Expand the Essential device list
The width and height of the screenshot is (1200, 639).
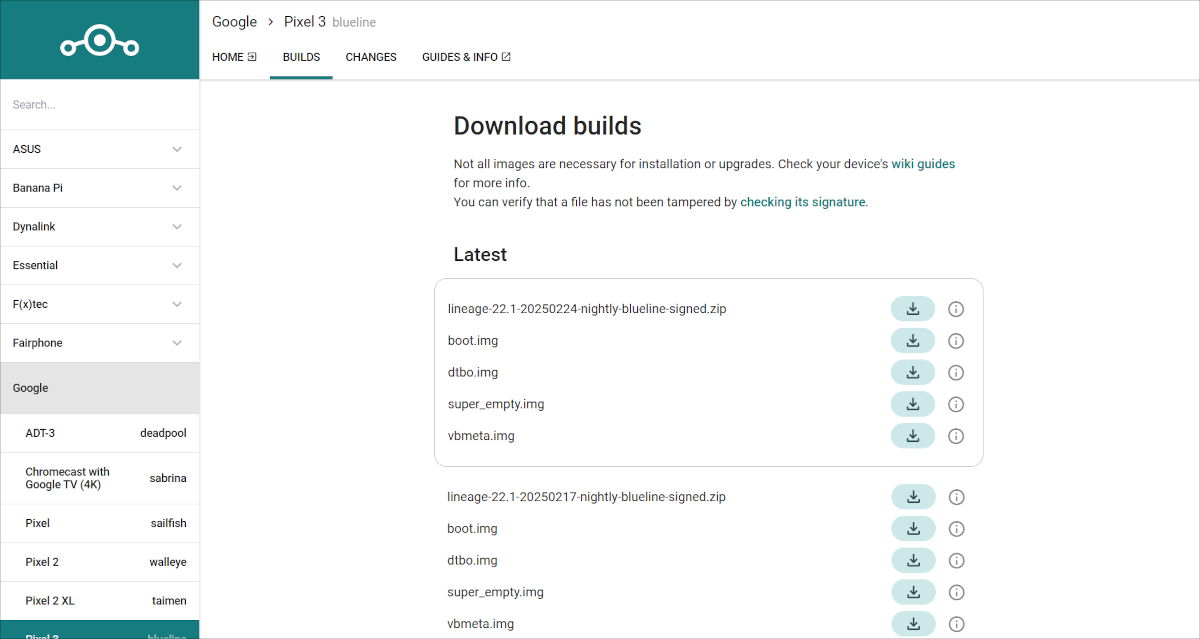(99, 265)
